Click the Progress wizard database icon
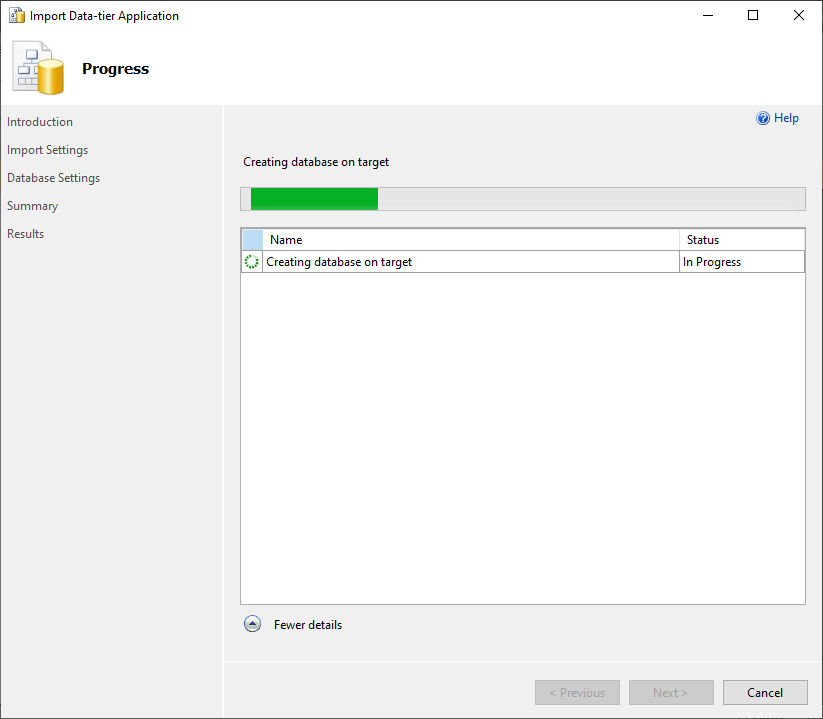 (x=37, y=68)
